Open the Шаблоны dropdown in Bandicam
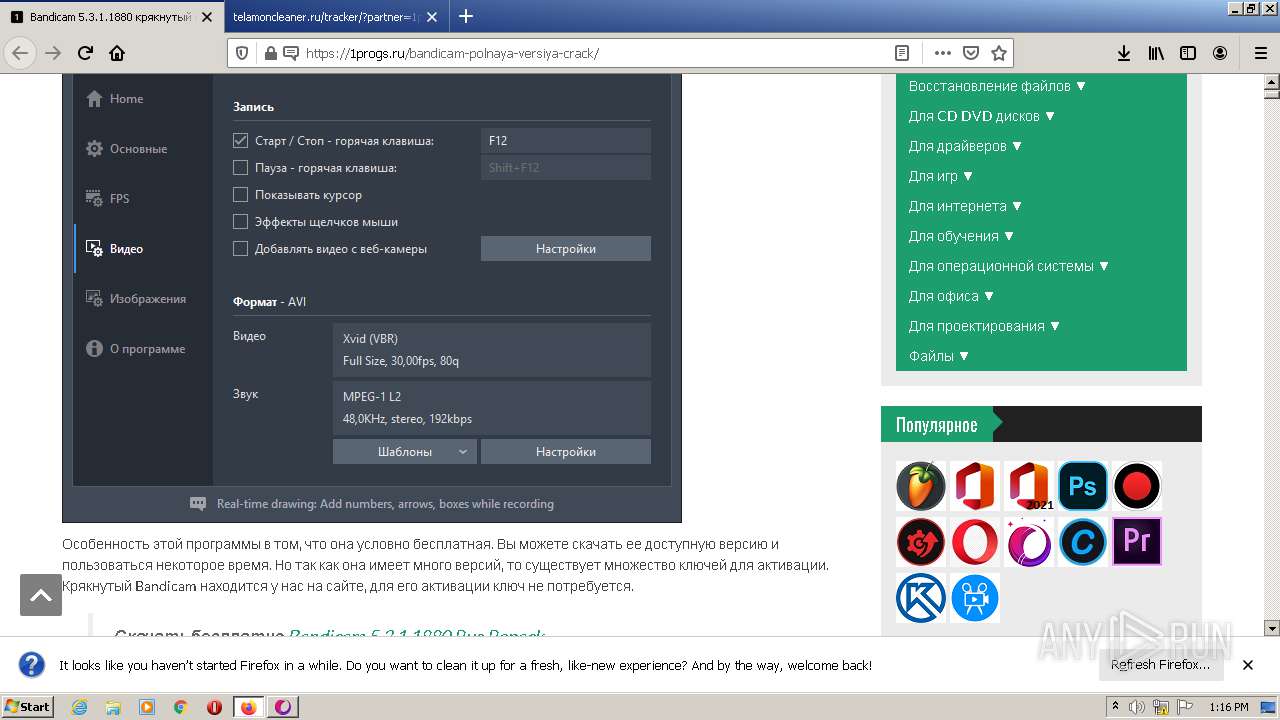 [405, 452]
